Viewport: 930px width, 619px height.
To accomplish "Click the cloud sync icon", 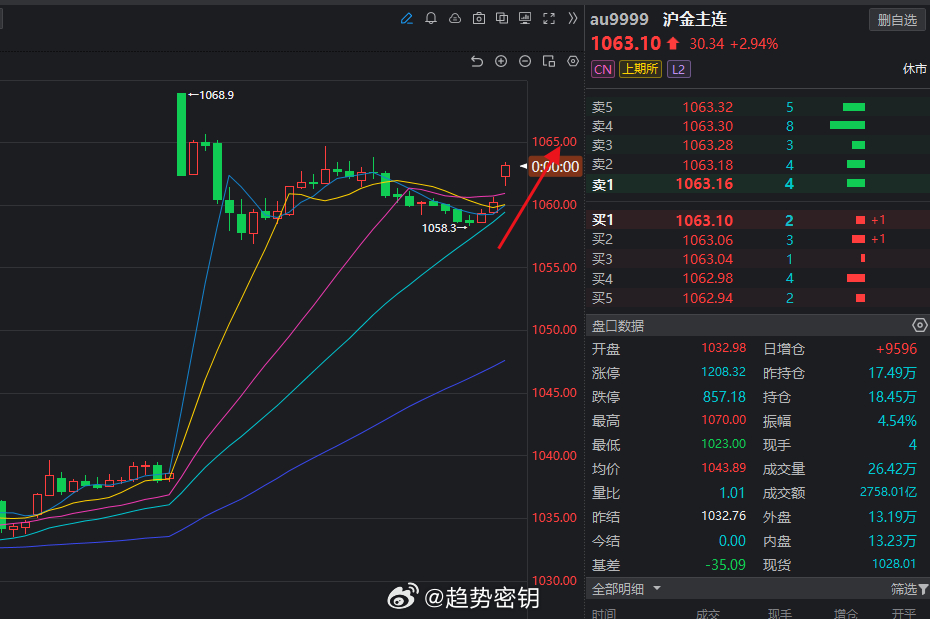I will 454,18.
